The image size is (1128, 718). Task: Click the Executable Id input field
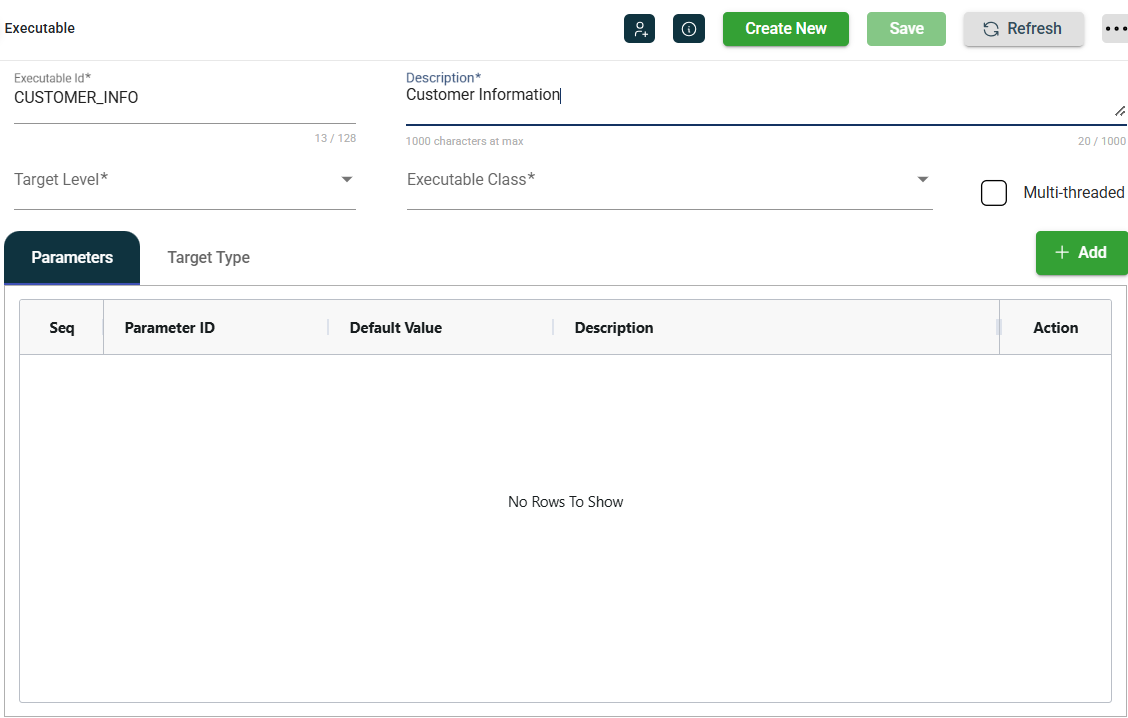(185, 98)
